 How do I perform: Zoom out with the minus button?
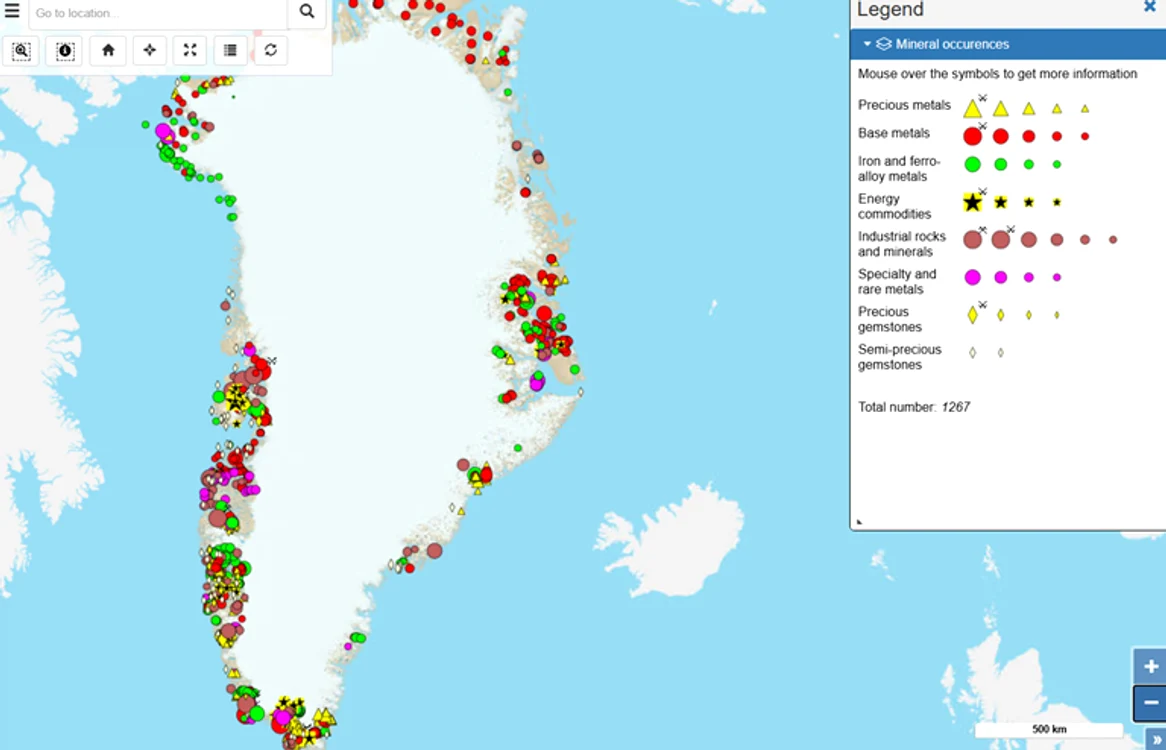click(1150, 702)
